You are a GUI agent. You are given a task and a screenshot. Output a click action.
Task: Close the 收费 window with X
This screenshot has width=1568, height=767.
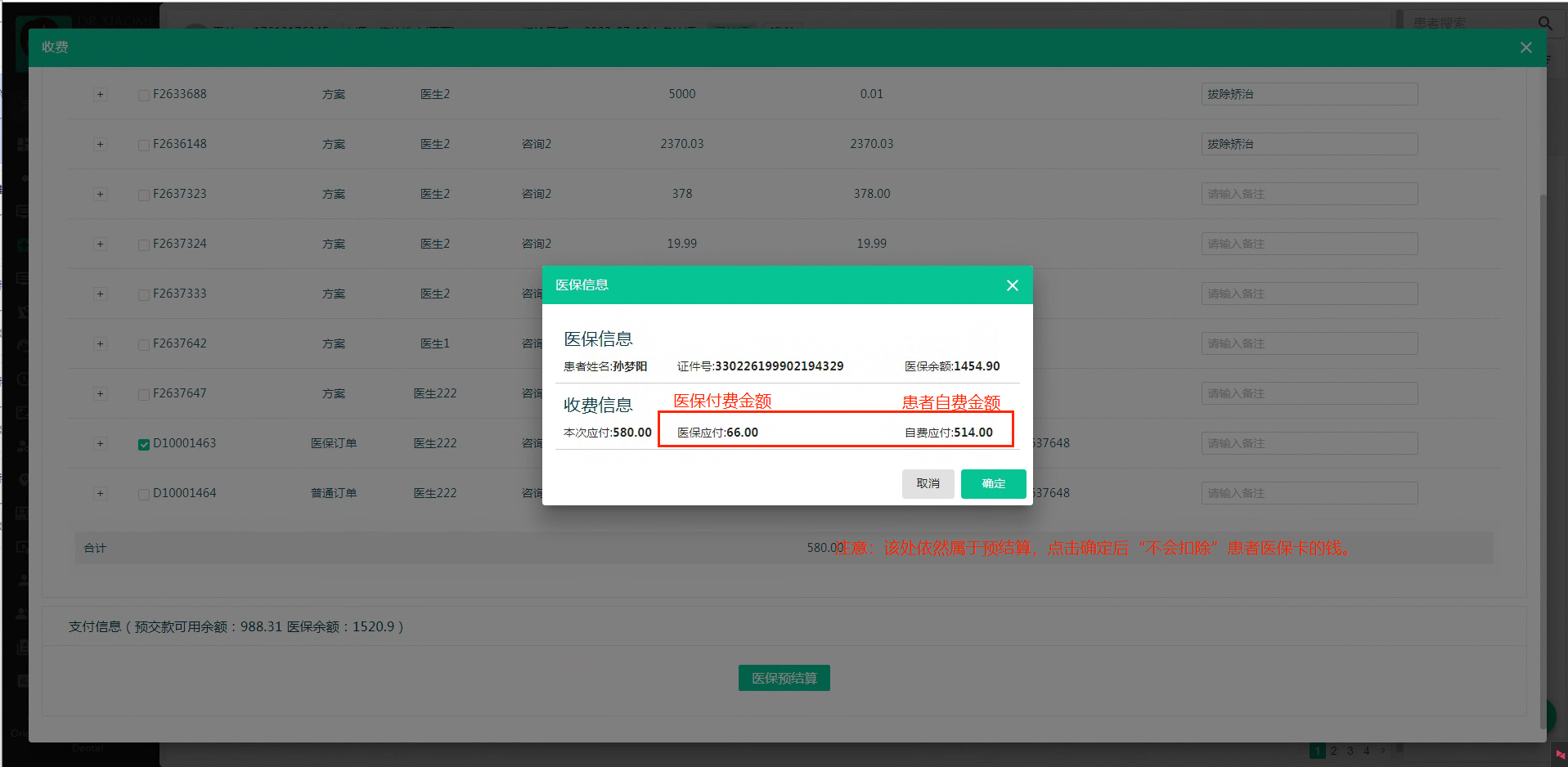point(1525,47)
